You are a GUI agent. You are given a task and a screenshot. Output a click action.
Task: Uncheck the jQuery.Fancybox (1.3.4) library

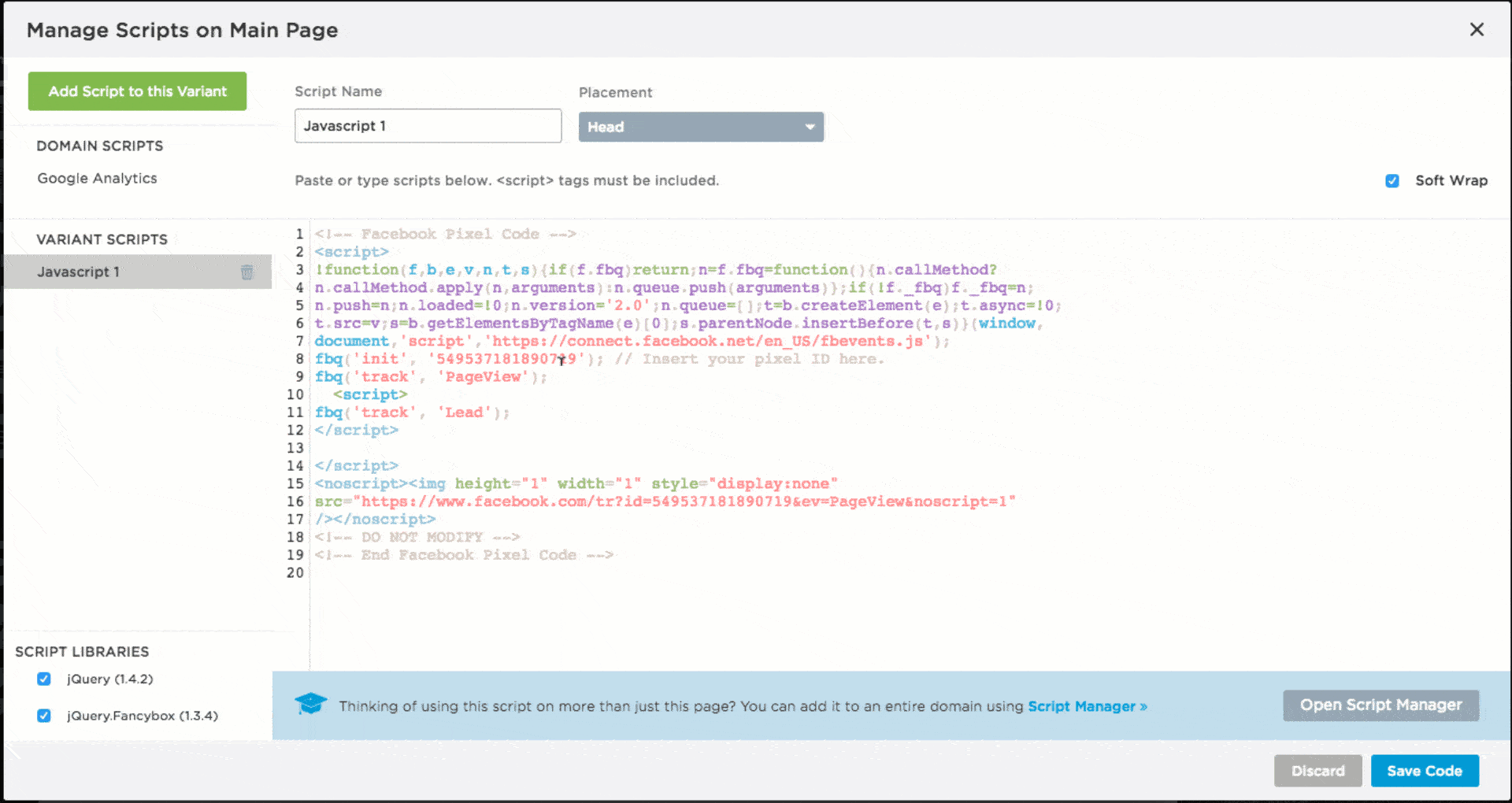pyautogui.click(x=44, y=716)
